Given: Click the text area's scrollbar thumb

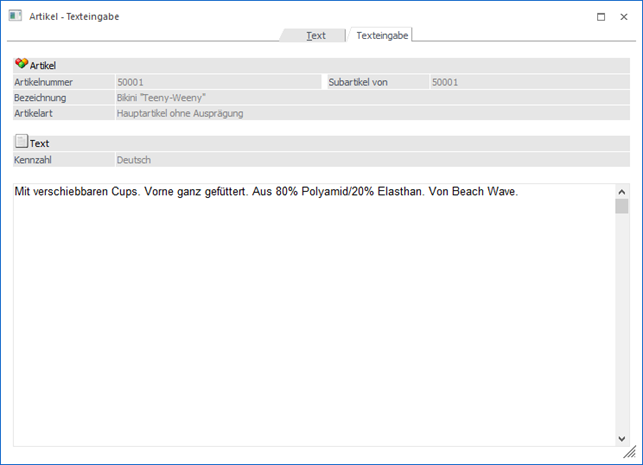Looking at the screenshot, I should coord(621,206).
